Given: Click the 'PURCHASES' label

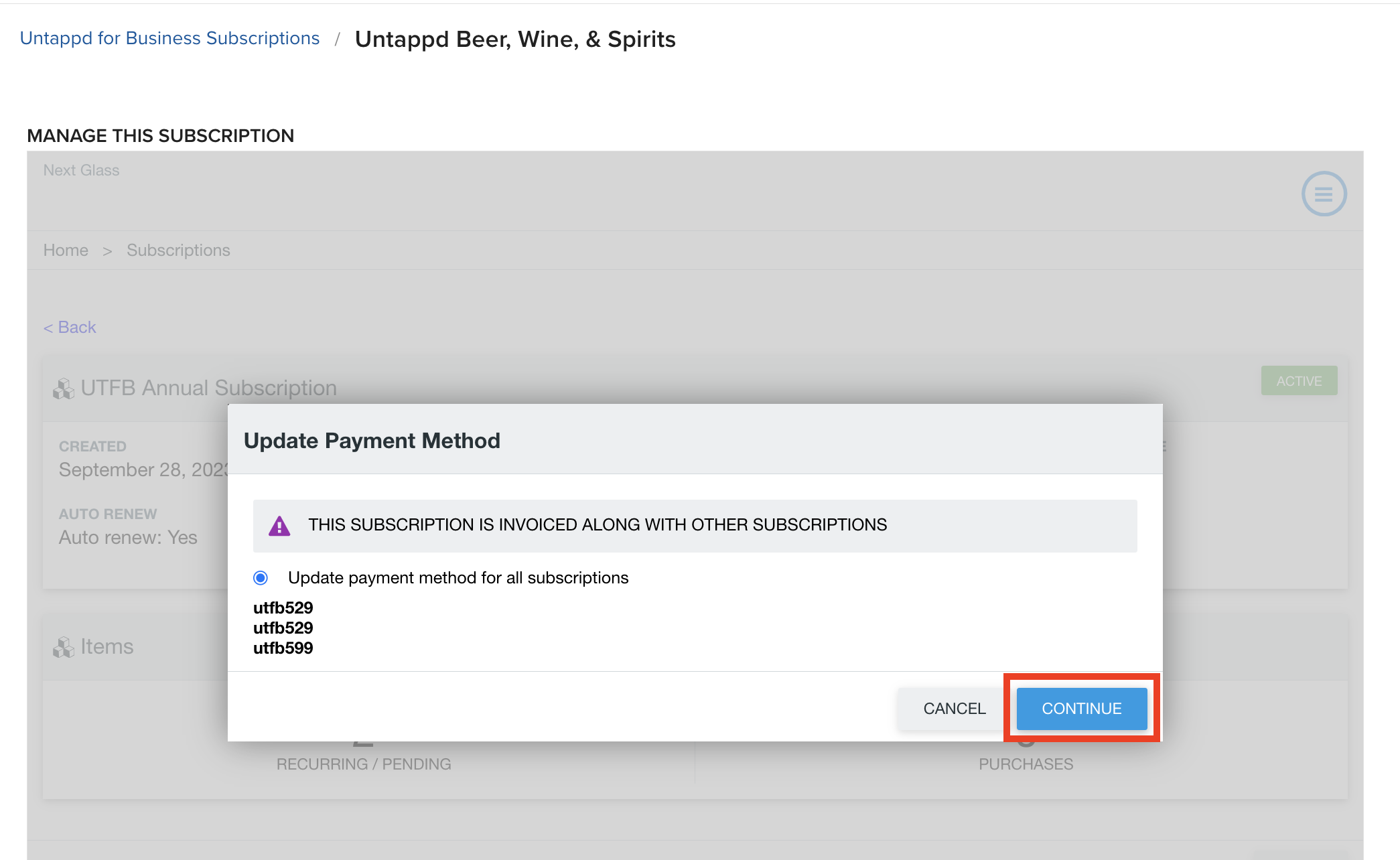Looking at the screenshot, I should pos(1026,764).
